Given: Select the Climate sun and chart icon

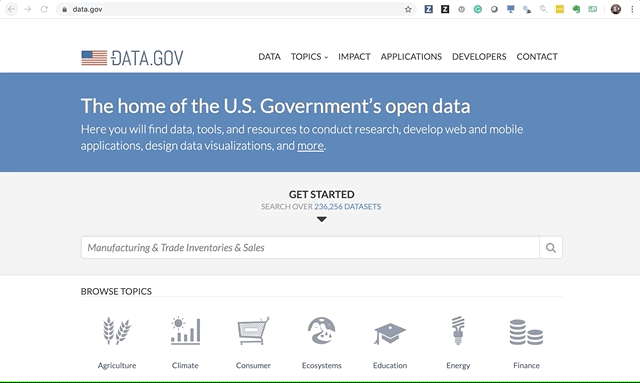Looking at the screenshot, I should [x=185, y=331].
